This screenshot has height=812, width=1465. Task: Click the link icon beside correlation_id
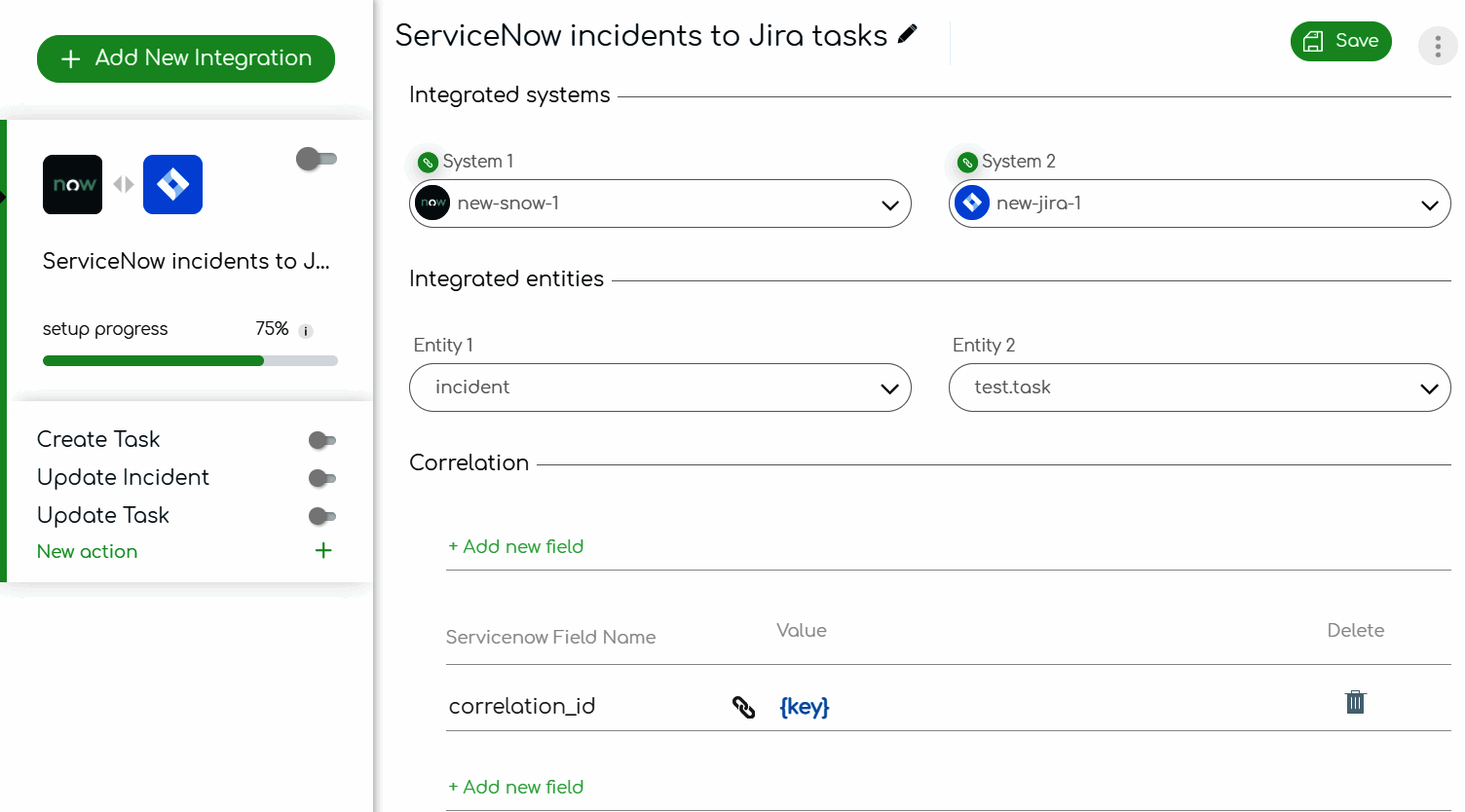tap(743, 707)
